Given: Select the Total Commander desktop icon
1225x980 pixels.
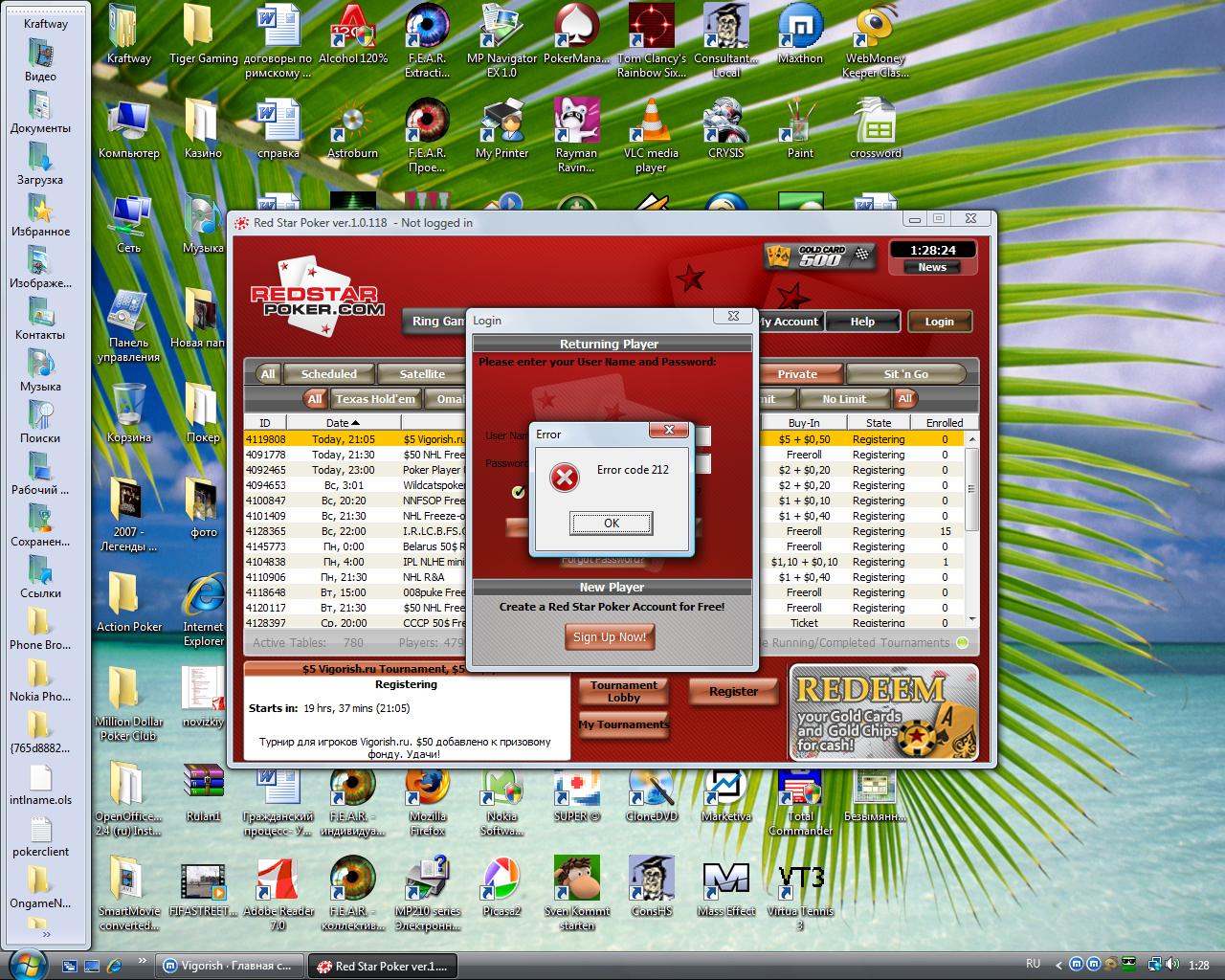Looking at the screenshot, I should [800, 802].
